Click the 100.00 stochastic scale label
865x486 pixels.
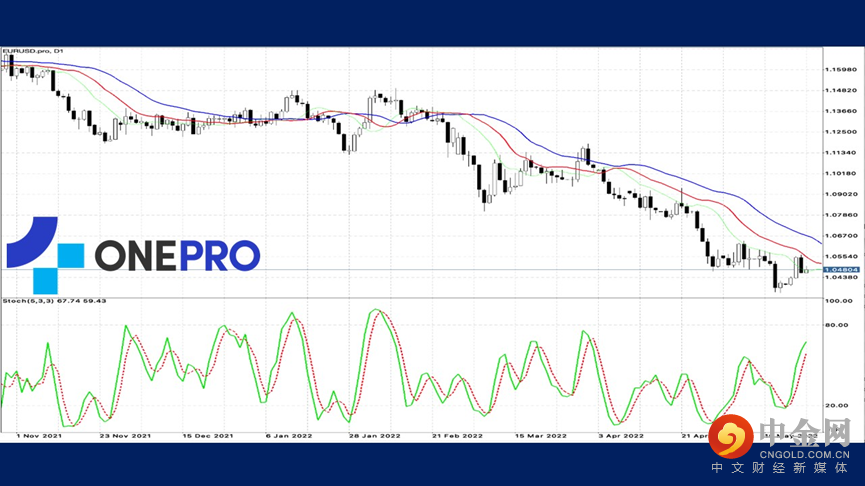pyautogui.click(x=839, y=301)
